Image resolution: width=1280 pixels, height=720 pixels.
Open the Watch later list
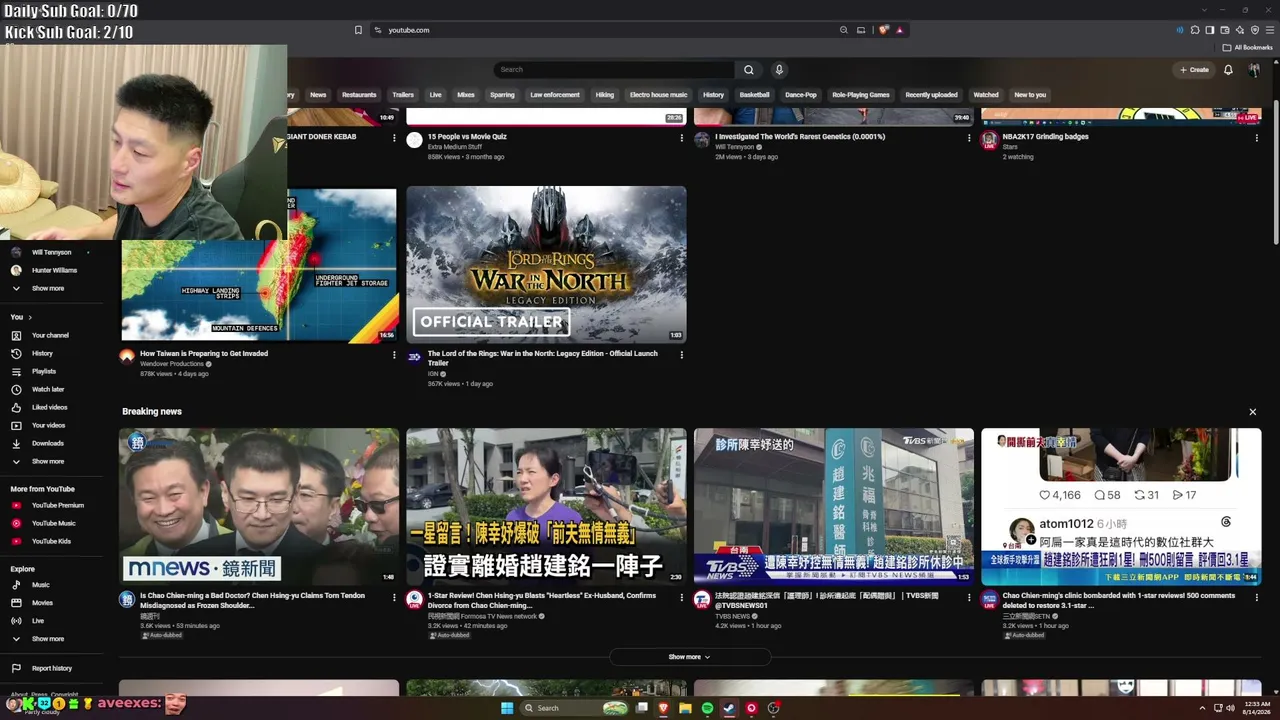pos(48,389)
